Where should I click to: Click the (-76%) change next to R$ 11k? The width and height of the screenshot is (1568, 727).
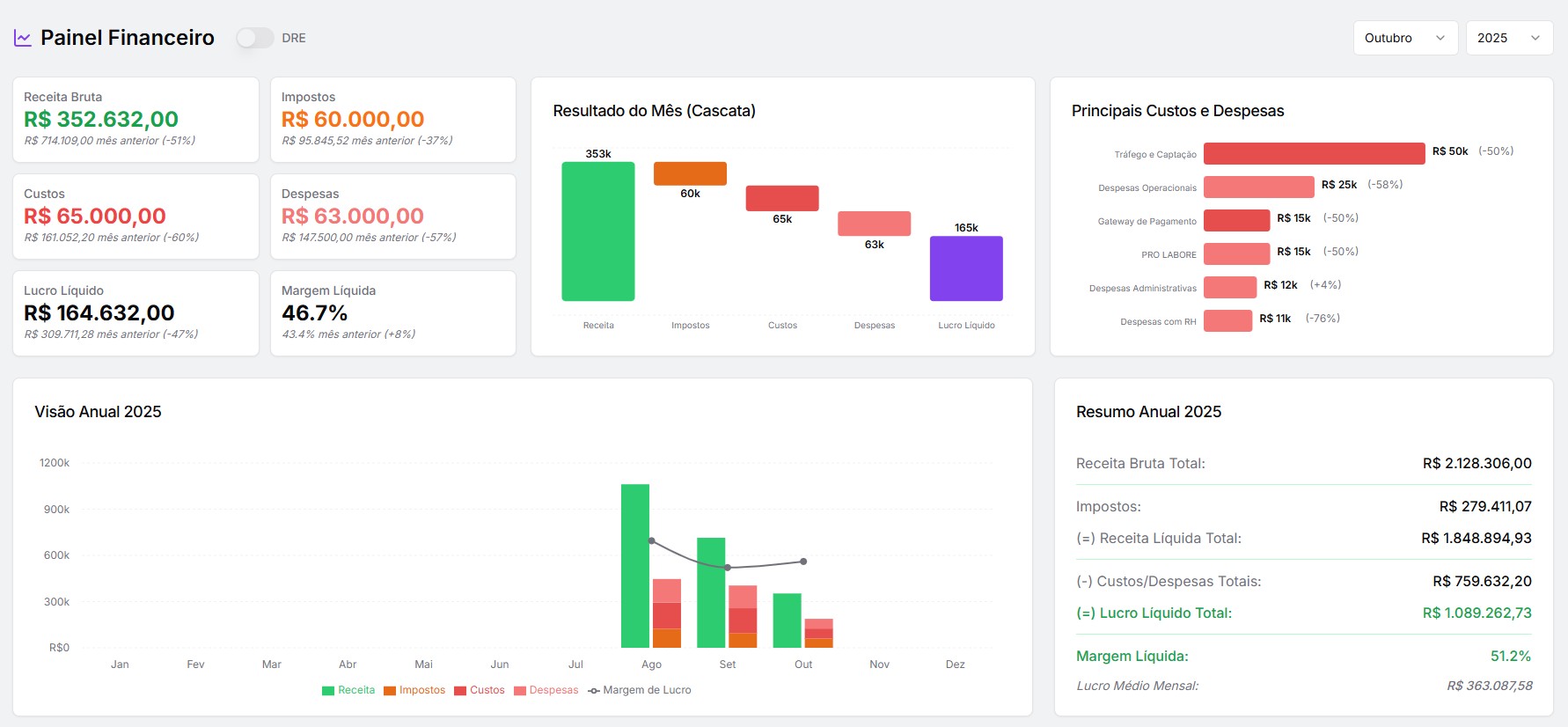pyautogui.click(x=1323, y=319)
